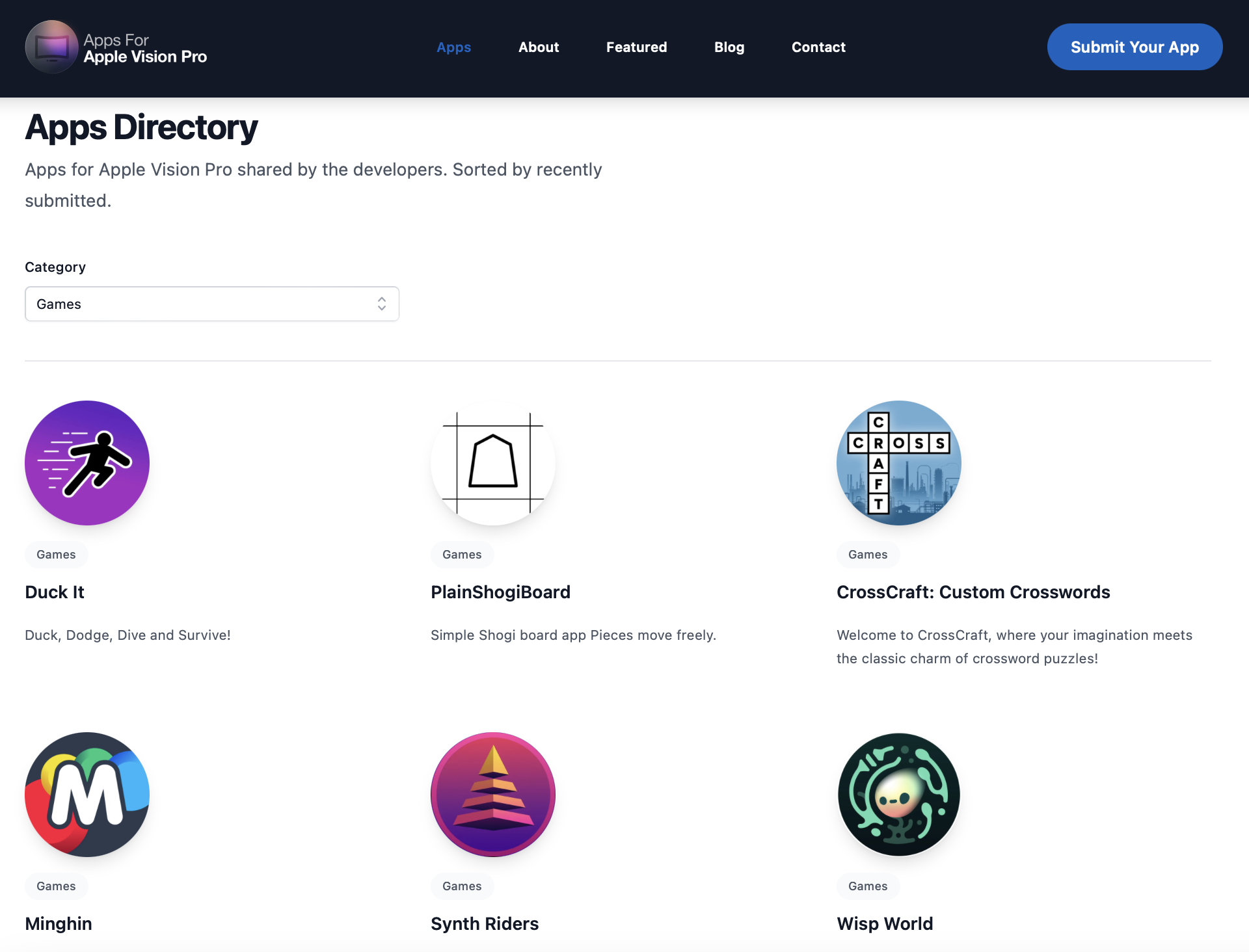Open the Minghin app icon

tap(87, 795)
